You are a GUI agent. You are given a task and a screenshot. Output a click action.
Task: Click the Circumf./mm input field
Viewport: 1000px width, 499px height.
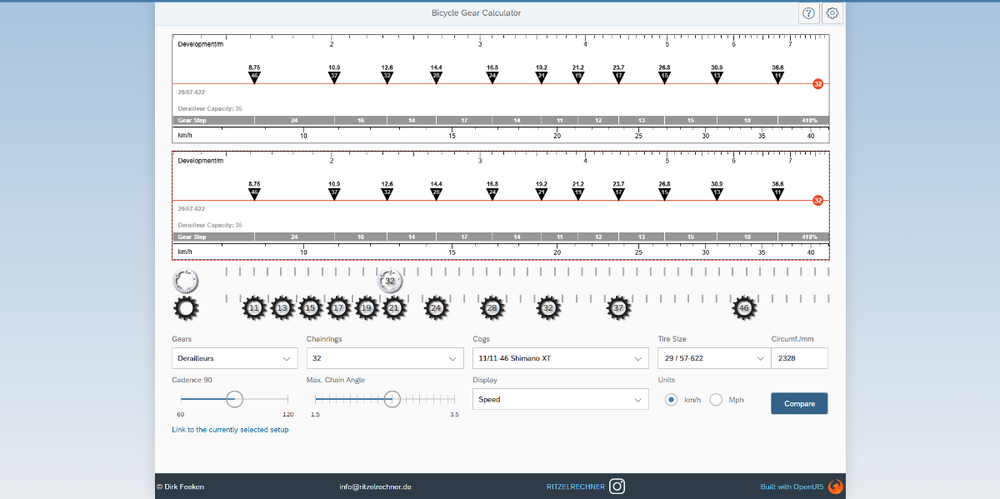click(x=799, y=358)
